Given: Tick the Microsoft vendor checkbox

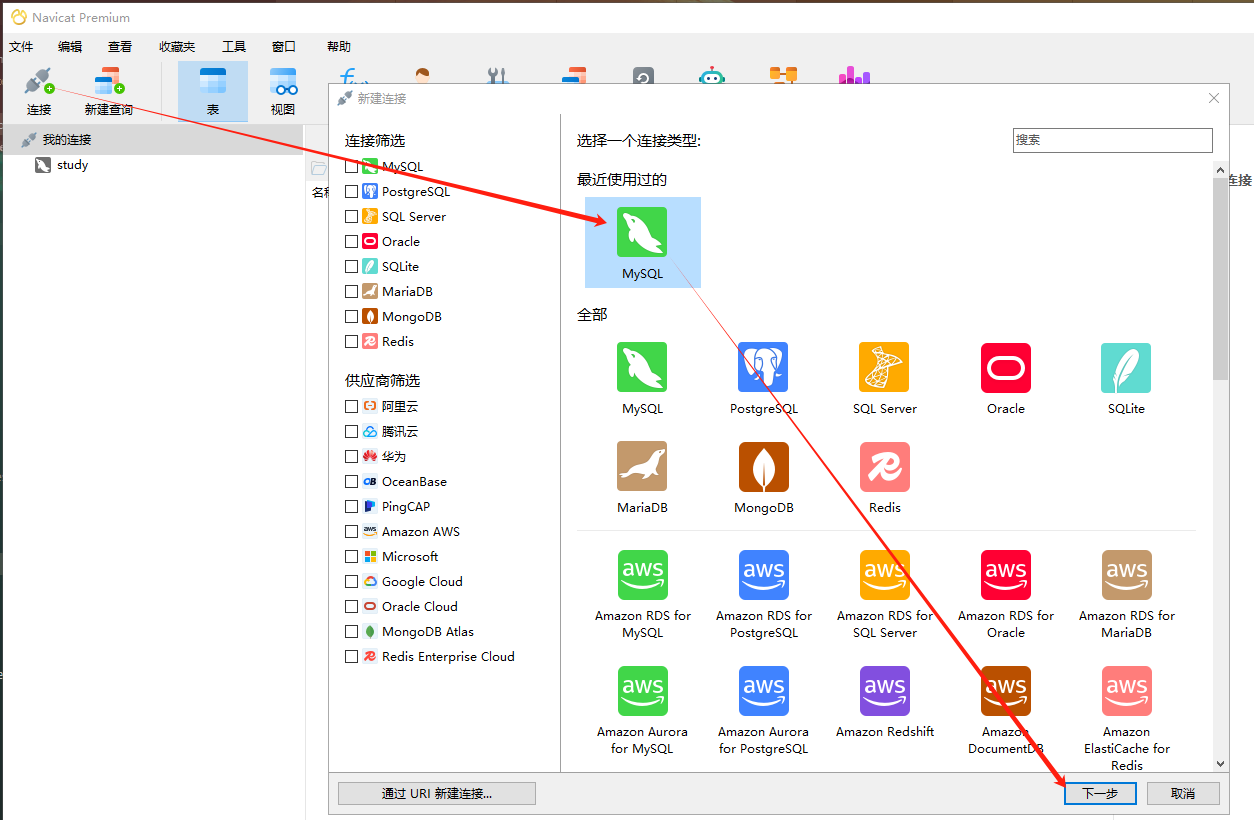Looking at the screenshot, I should 351,556.
